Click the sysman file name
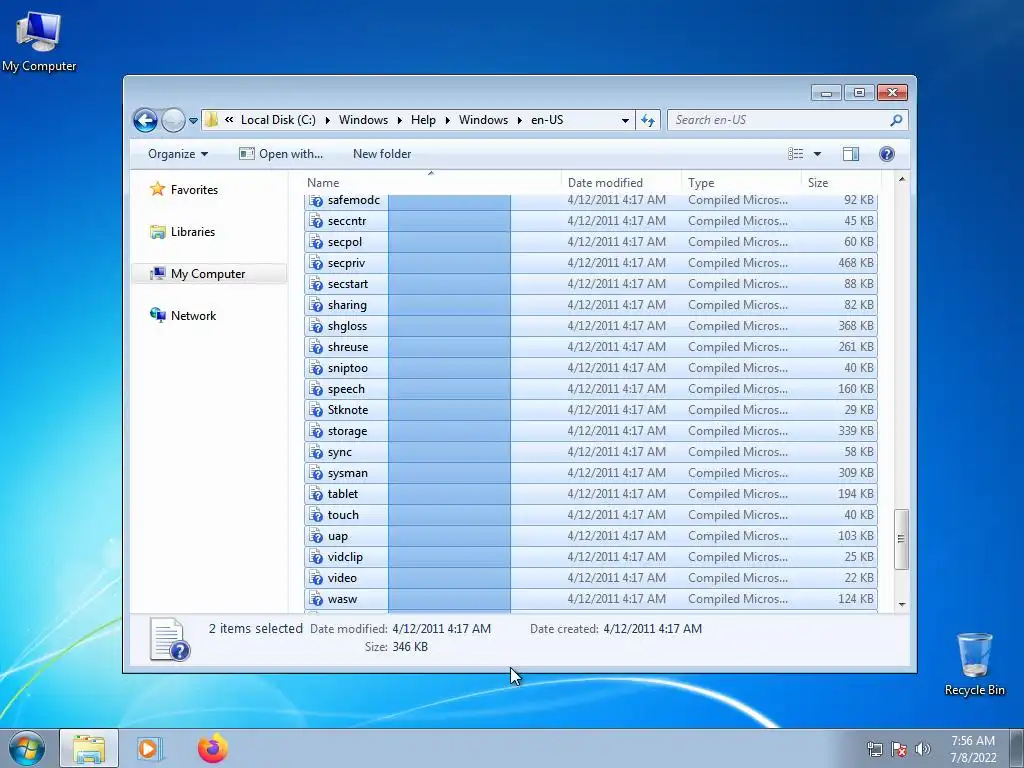Screen dimensions: 1024x768 pos(347,473)
